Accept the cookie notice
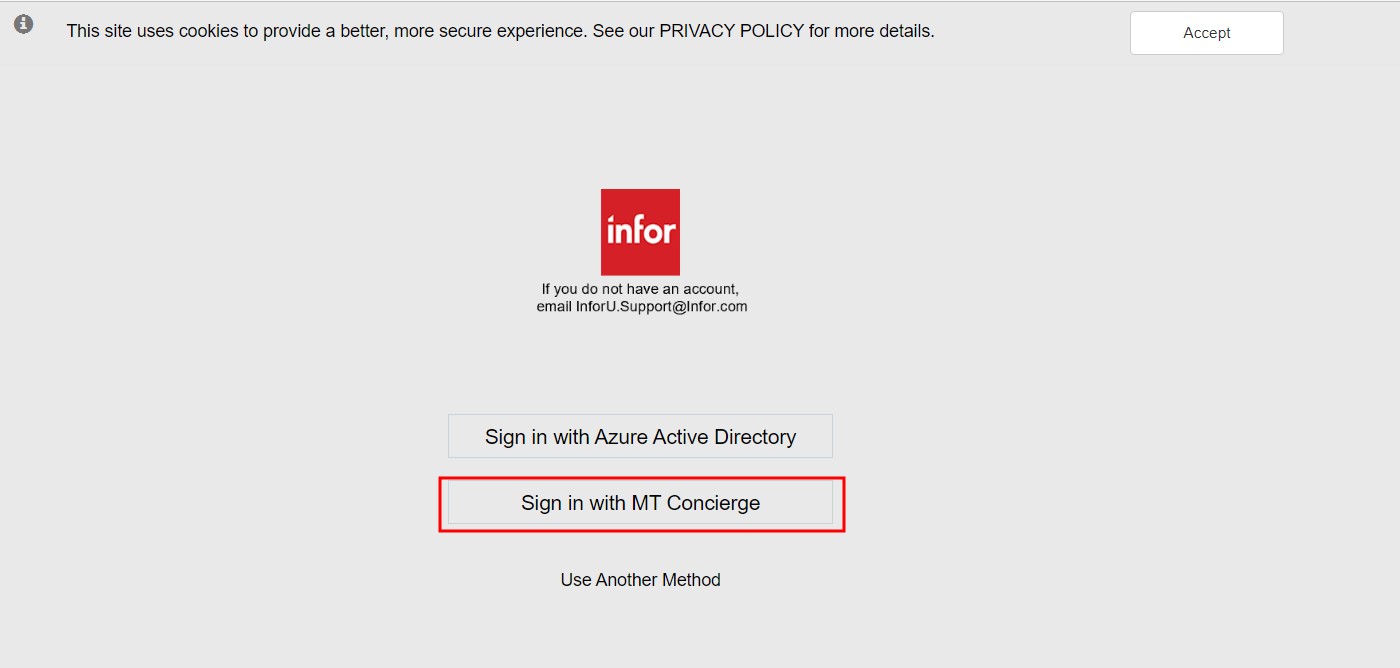The width and height of the screenshot is (1400, 668). pyautogui.click(x=1206, y=33)
